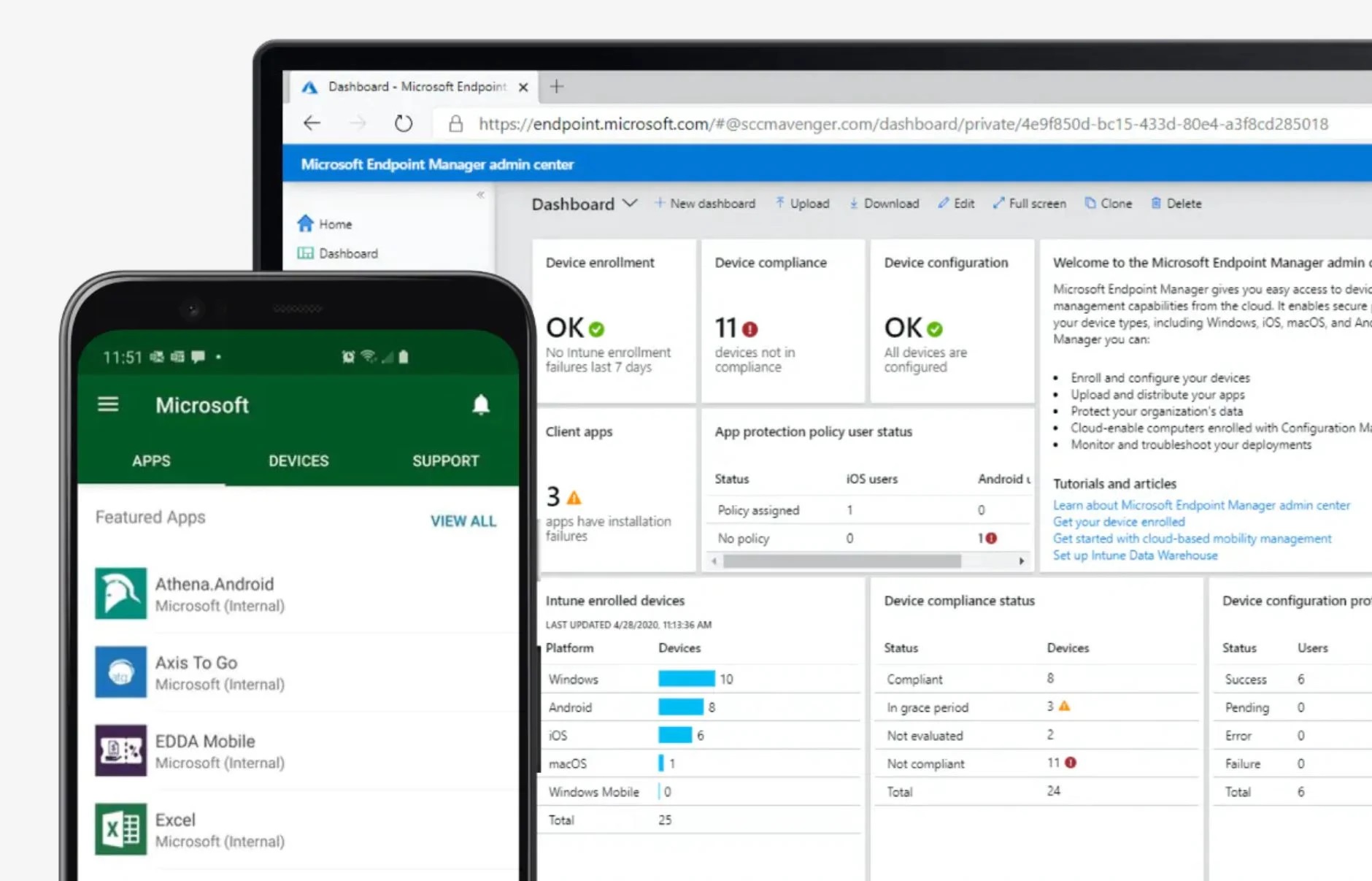Image resolution: width=1372 pixels, height=881 pixels.
Task: Click Clone in the dashboard toolbar
Action: point(1108,204)
